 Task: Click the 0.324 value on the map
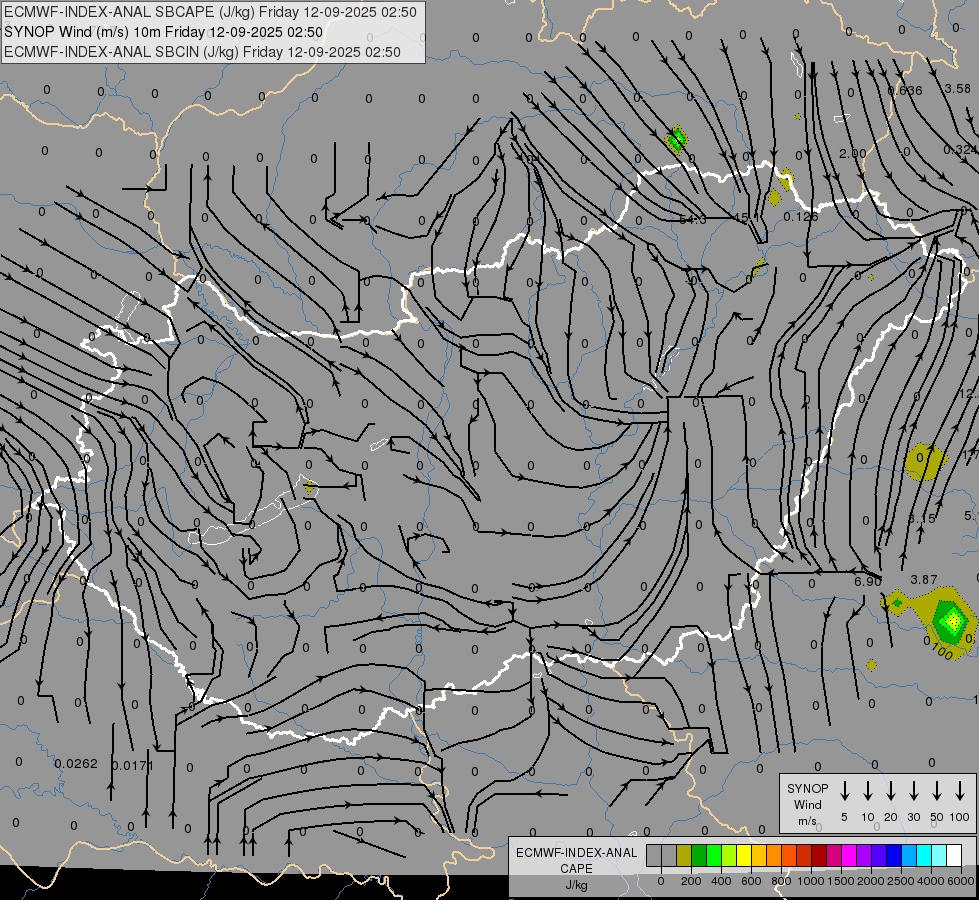pos(960,149)
